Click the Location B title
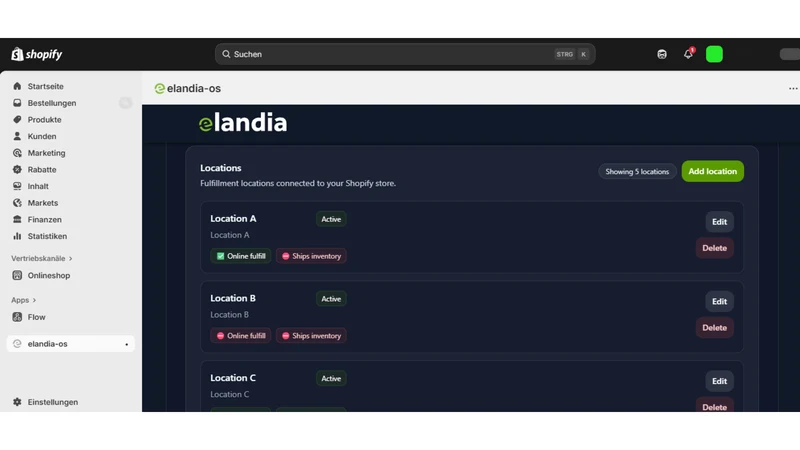This screenshot has height=450, width=800. coord(233,298)
